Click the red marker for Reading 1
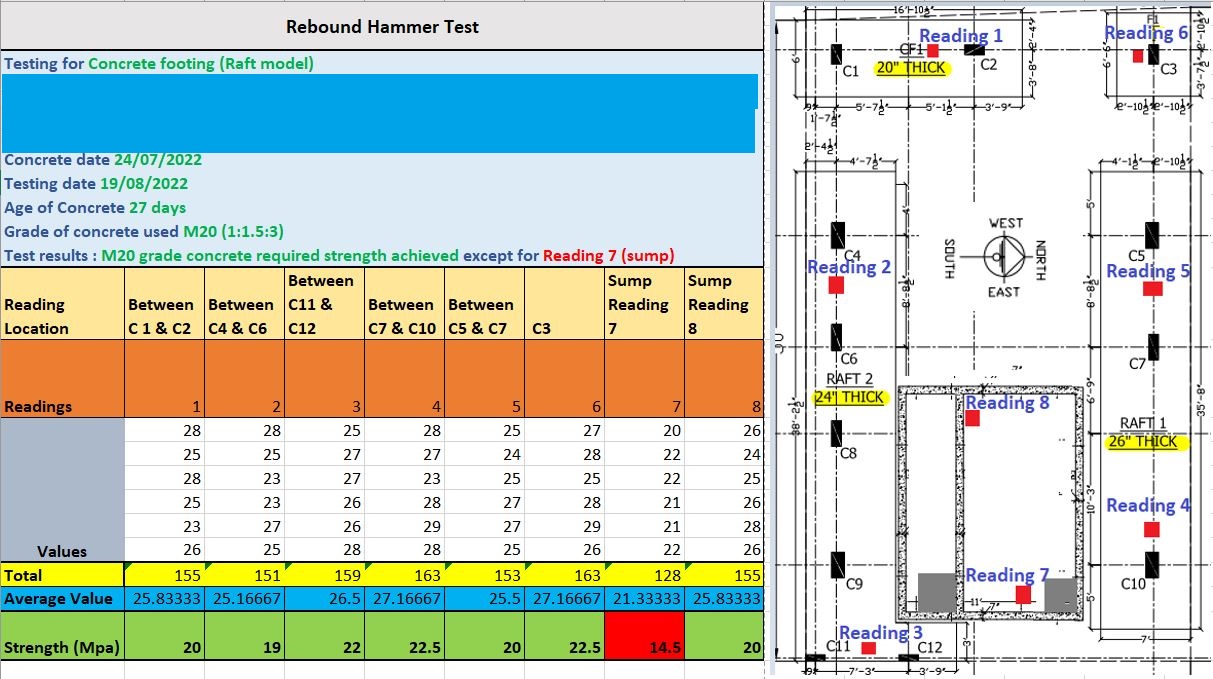Viewport: 1213px width, 679px height. click(x=932, y=50)
